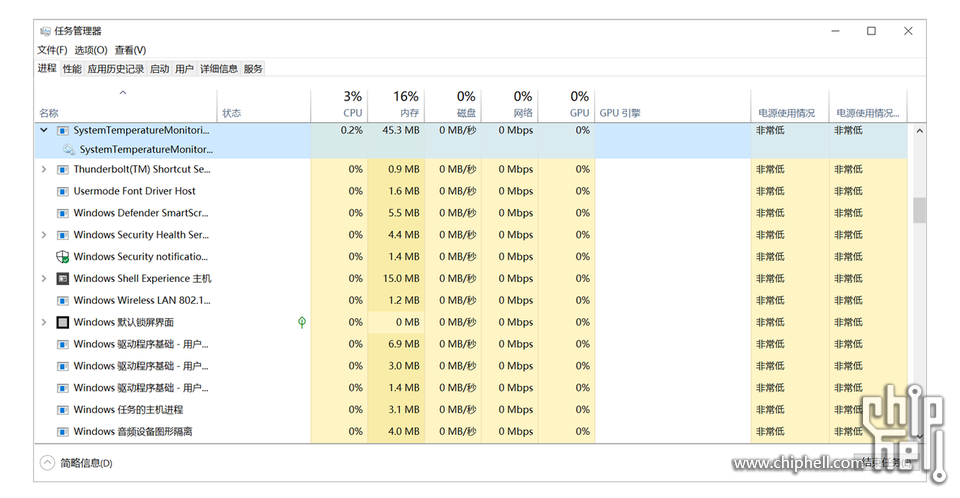Screen dimensions: 960x498
Task: Click the Windows Security Health Ser... icon
Action: click(x=62, y=235)
